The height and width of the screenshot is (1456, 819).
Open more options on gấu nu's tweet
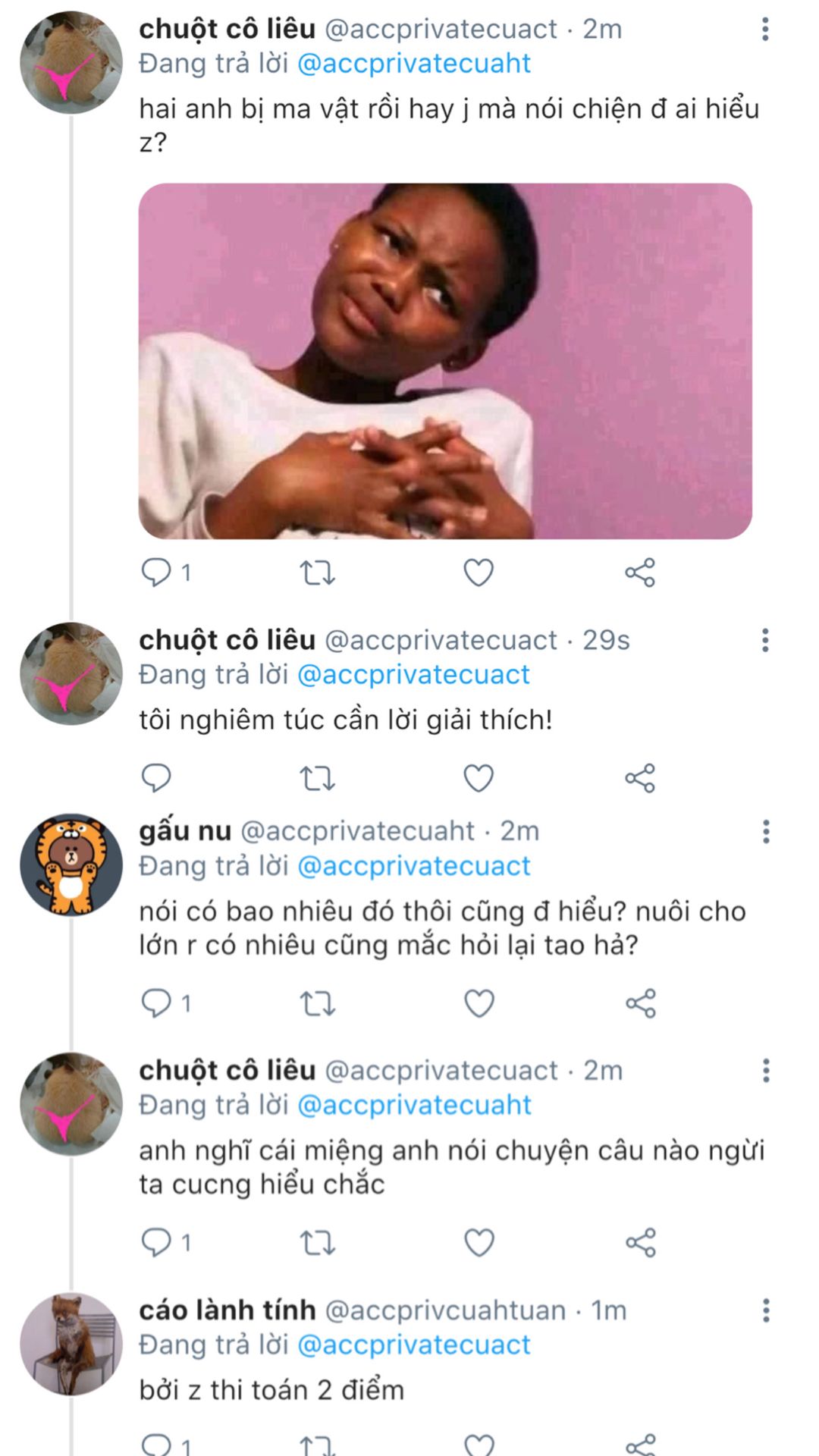tap(766, 831)
